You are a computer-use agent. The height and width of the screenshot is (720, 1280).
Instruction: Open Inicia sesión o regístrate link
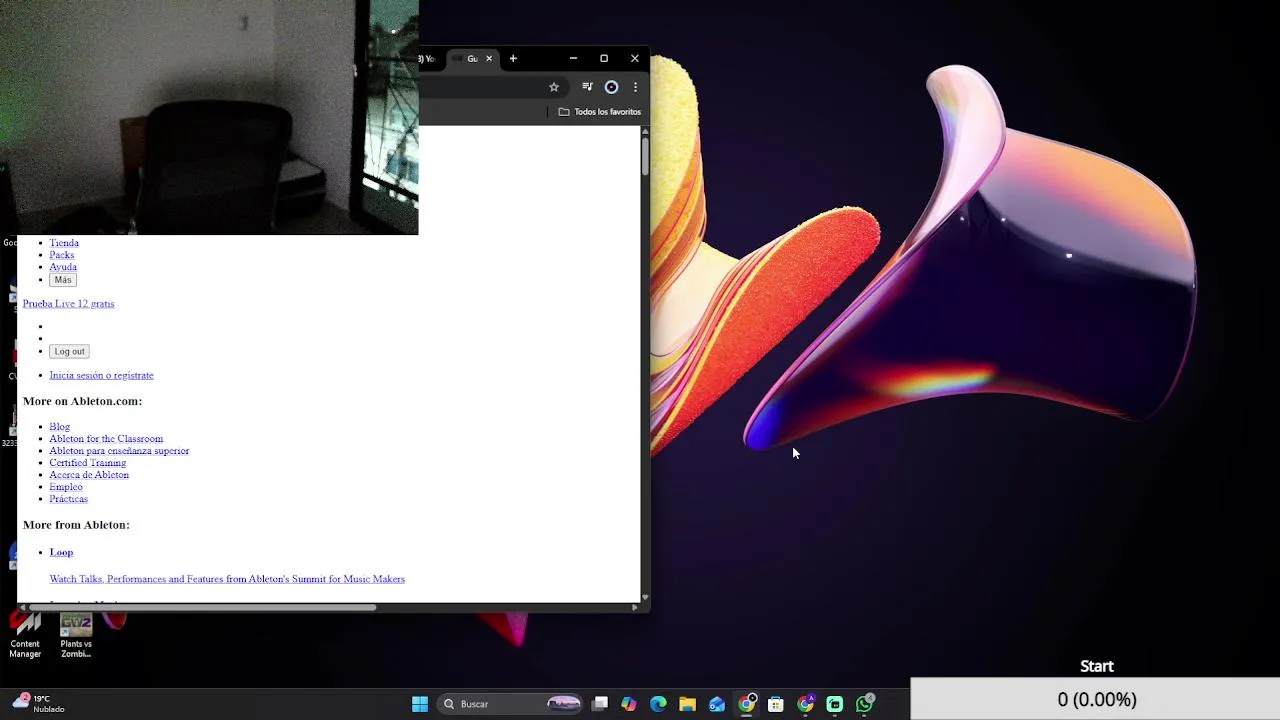pyautogui.click(x=101, y=376)
